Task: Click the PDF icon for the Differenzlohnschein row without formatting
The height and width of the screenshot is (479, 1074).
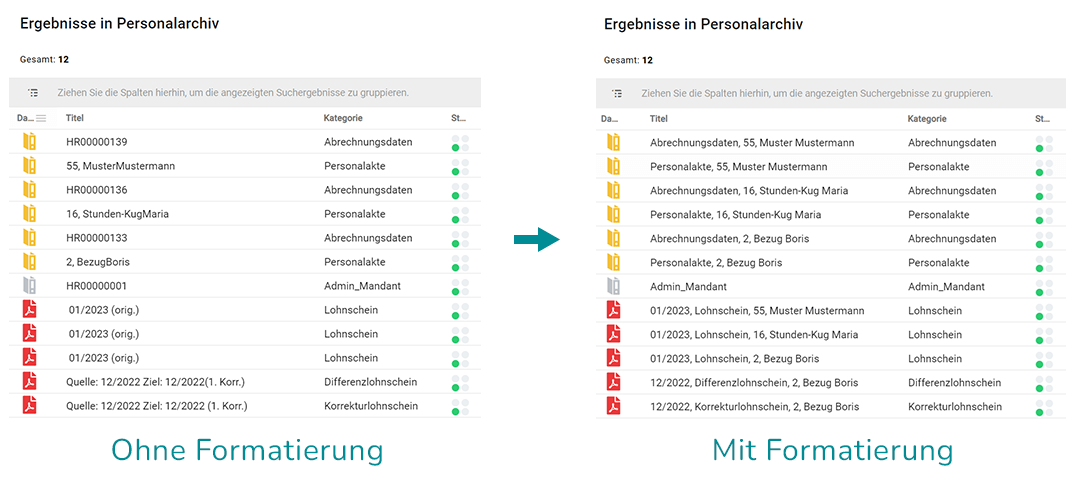Action: pos(30,382)
